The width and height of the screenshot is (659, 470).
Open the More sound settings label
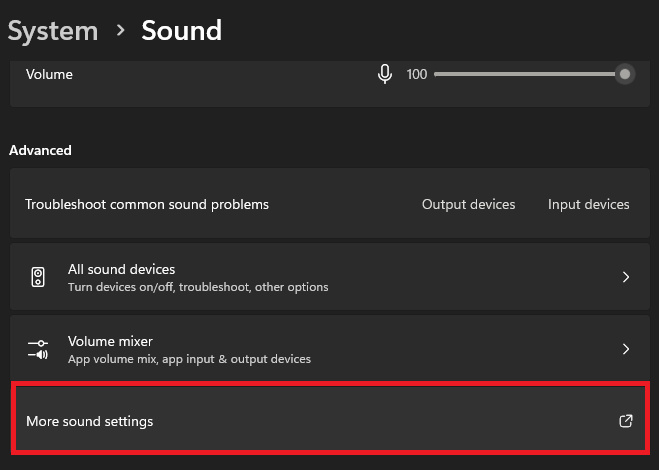point(90,421)
